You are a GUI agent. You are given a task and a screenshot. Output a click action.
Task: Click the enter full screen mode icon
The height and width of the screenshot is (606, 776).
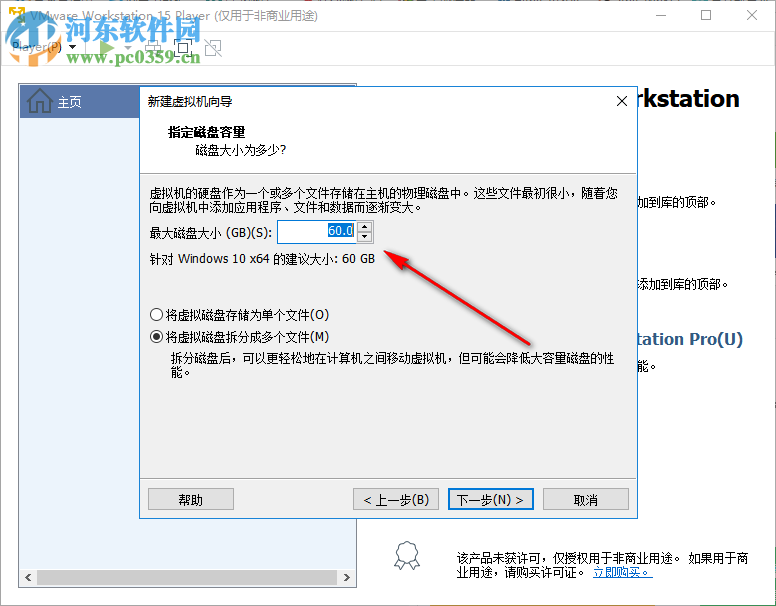point(183,48)
